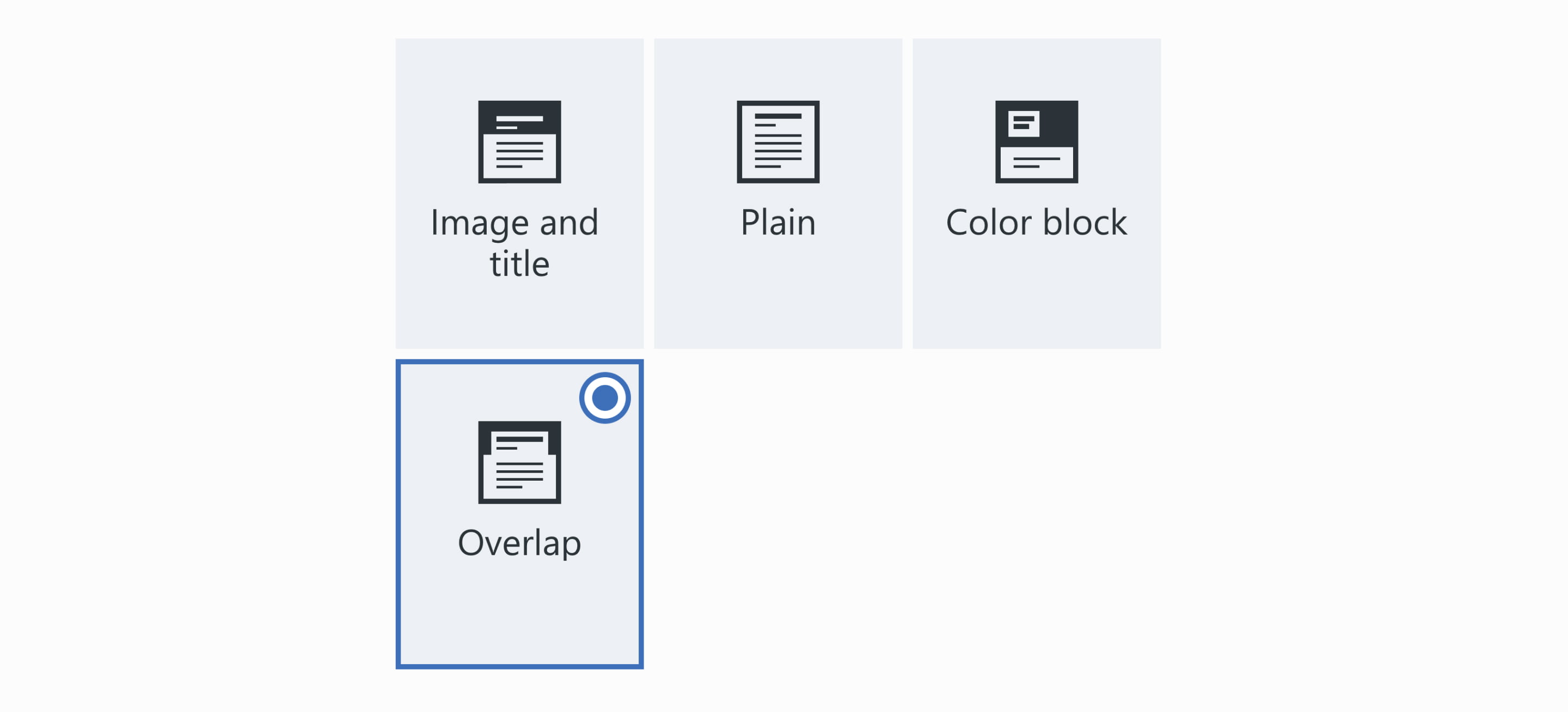Click the "Plain" label text
This screenshot has width=1568, height=712.
[x=778, y=223]
